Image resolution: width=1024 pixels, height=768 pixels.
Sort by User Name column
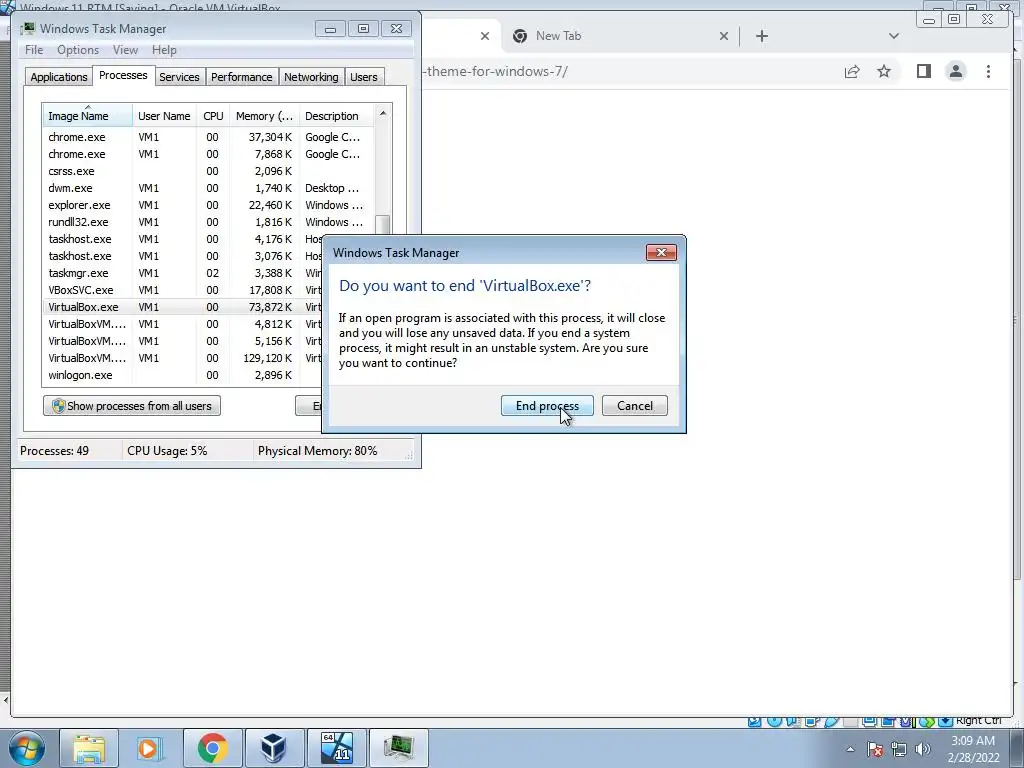pos(165,116)
